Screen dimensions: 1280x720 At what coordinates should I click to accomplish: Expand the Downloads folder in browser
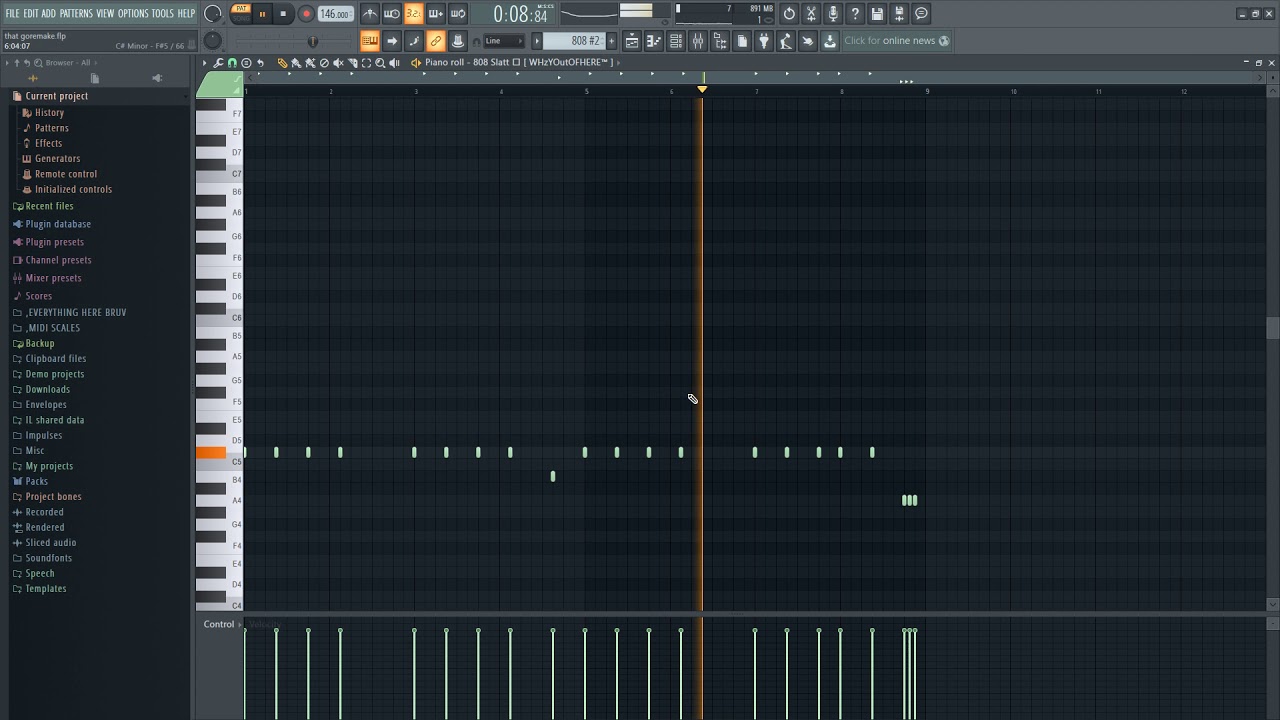point(47,389)
